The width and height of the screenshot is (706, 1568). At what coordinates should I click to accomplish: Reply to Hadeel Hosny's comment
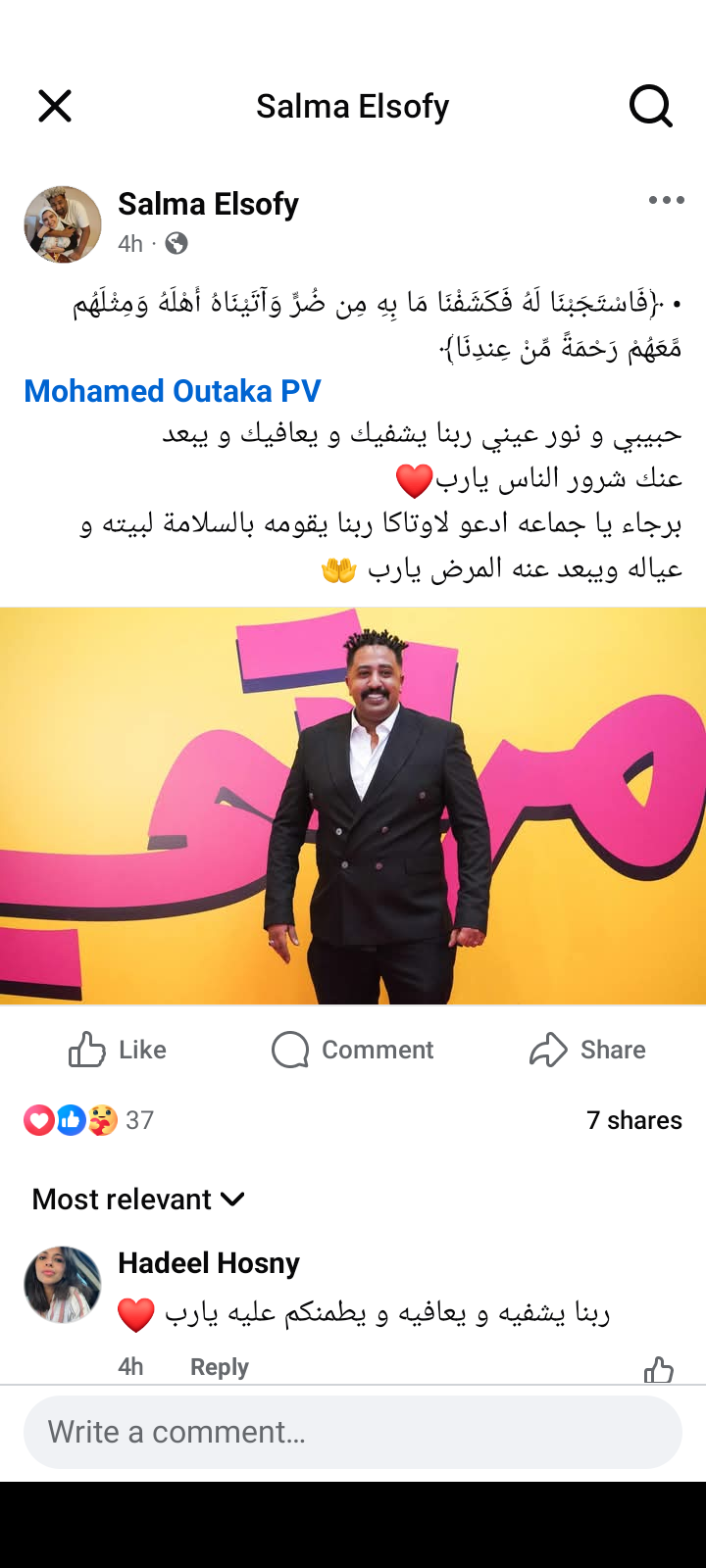[x=220, y=1367]
